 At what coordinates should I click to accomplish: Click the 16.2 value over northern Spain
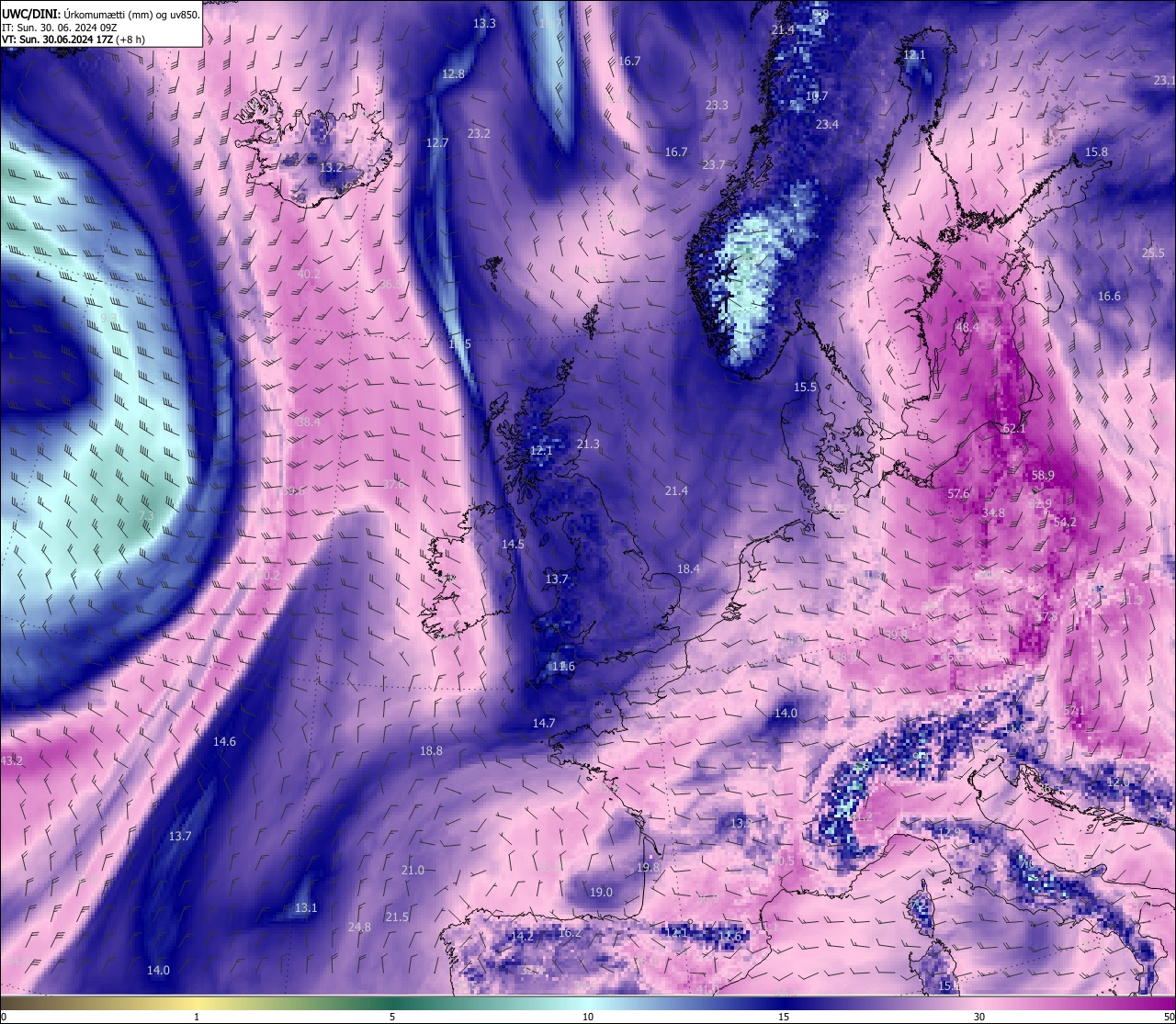pos(570,933)
